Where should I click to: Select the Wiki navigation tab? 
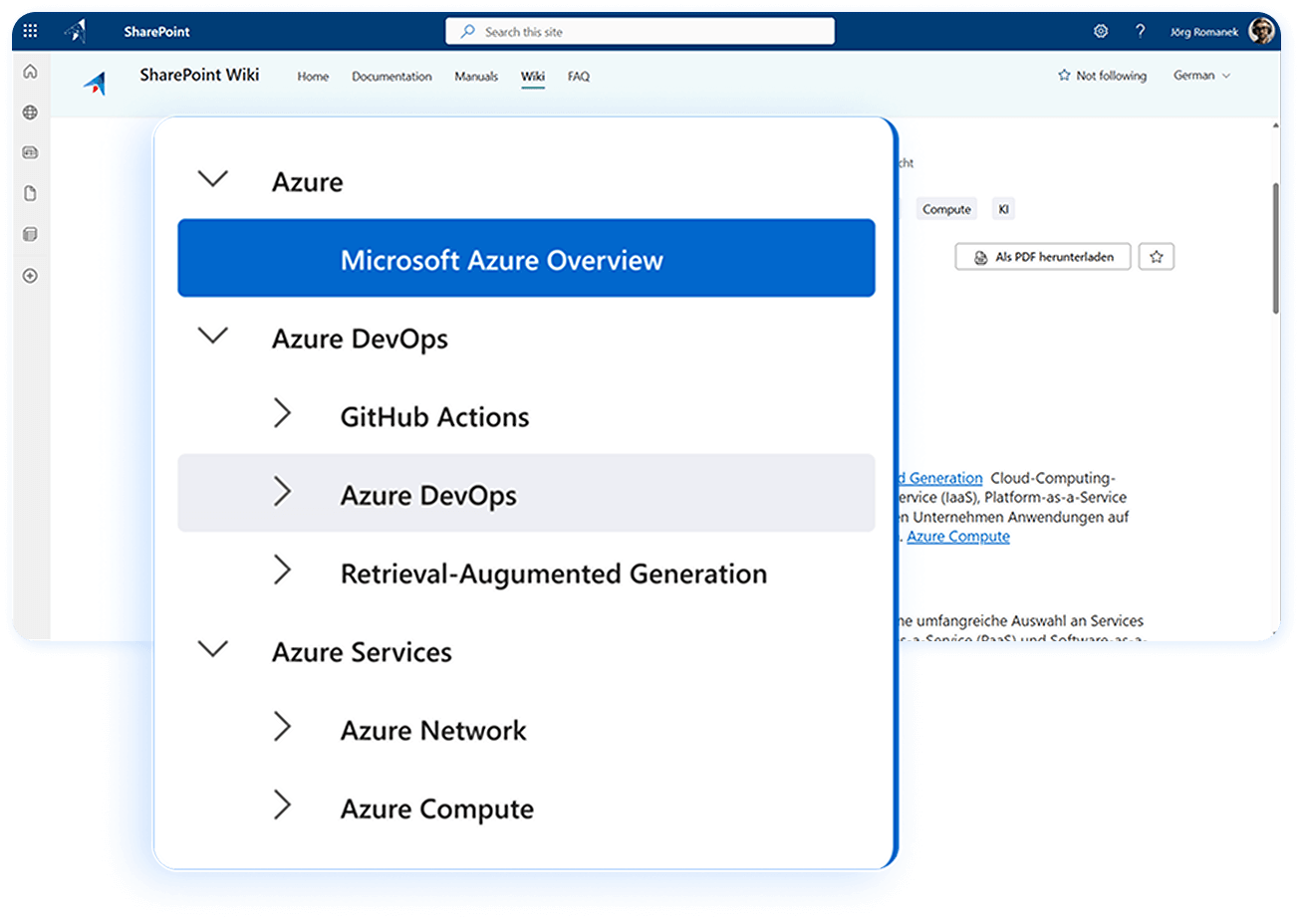point(533,77)
